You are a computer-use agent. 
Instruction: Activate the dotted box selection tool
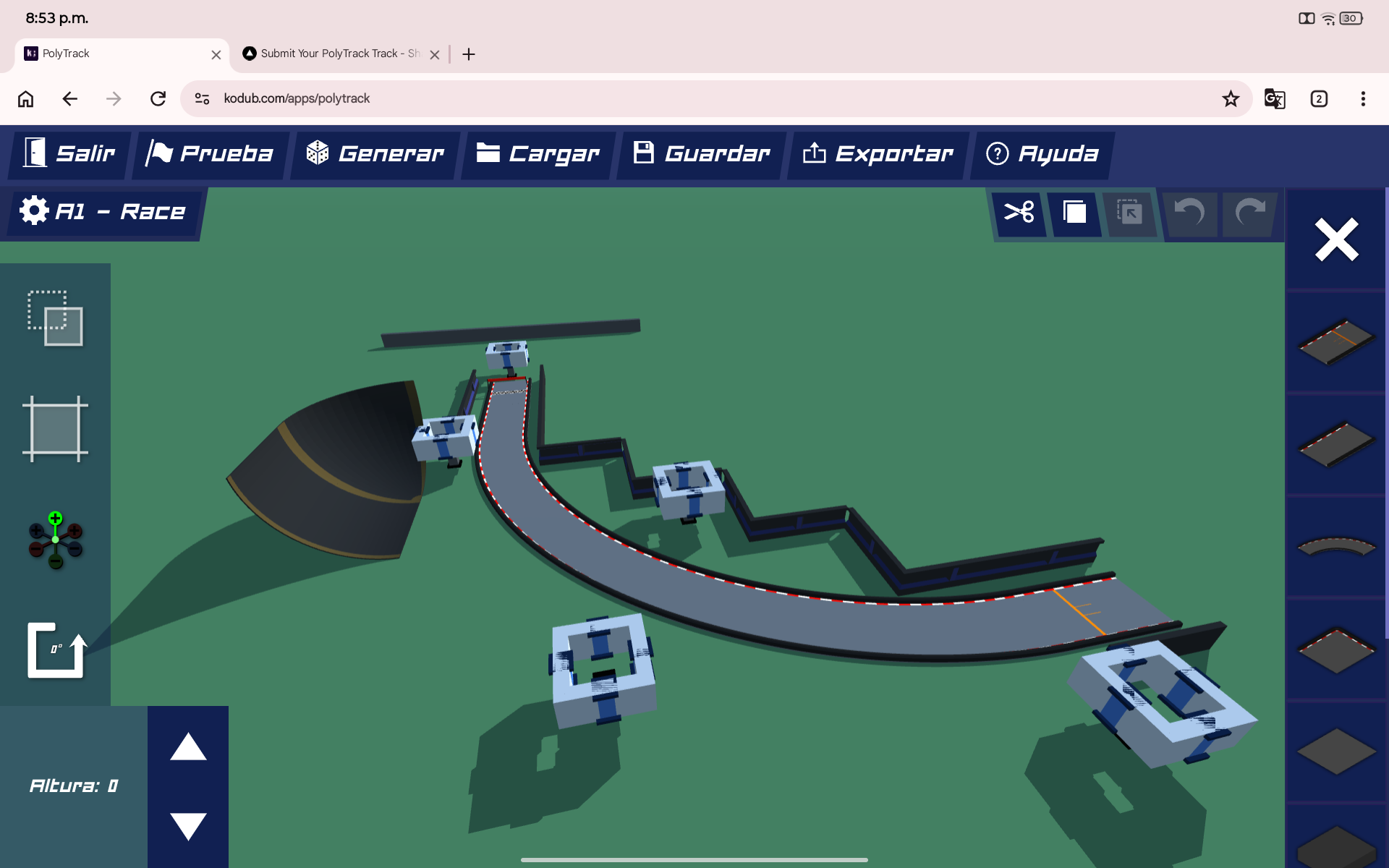55,318
